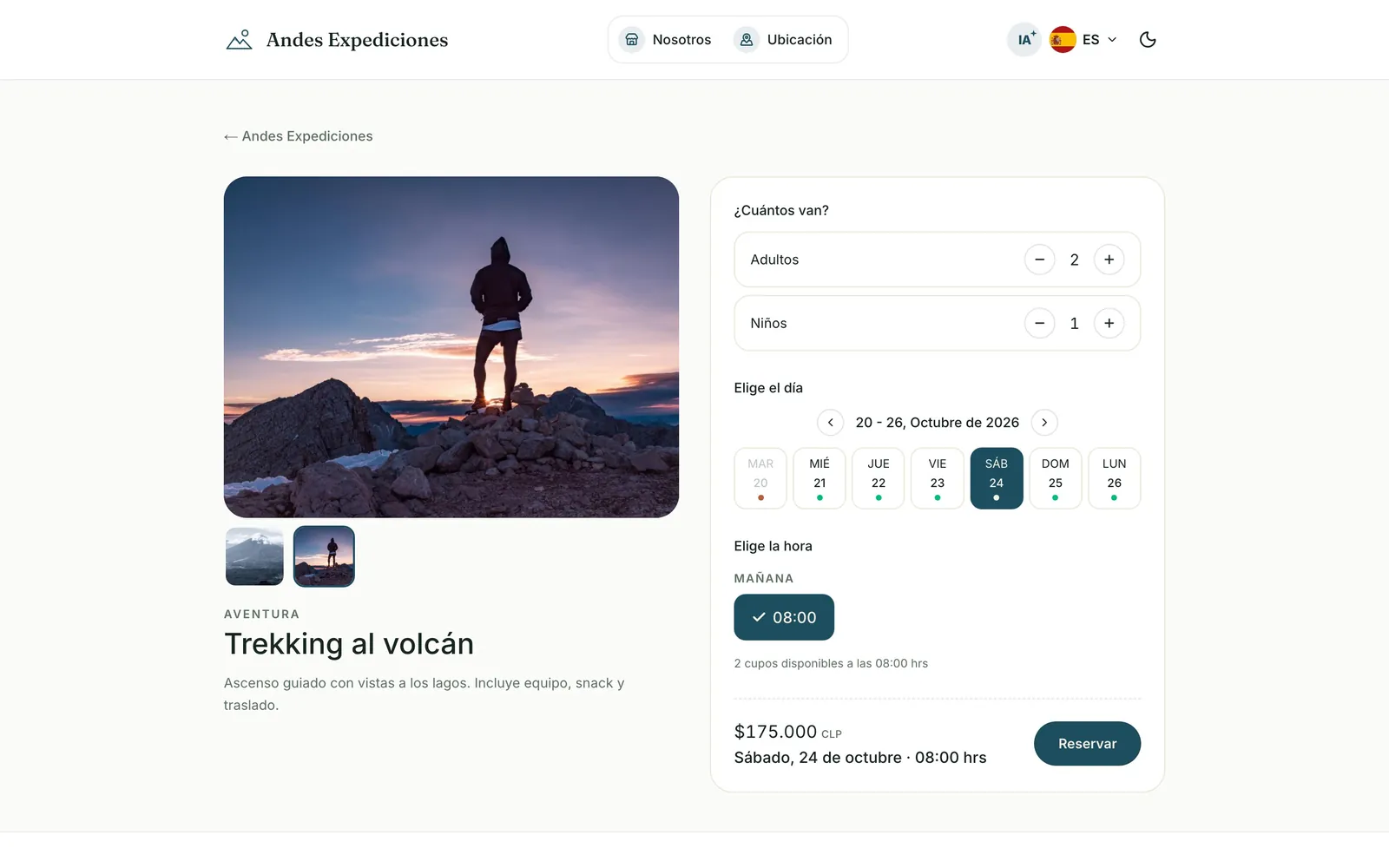Toggle dark mode with the moon icon
This screenshot has height=868, width=1389.
click(x=1148, y=40)
